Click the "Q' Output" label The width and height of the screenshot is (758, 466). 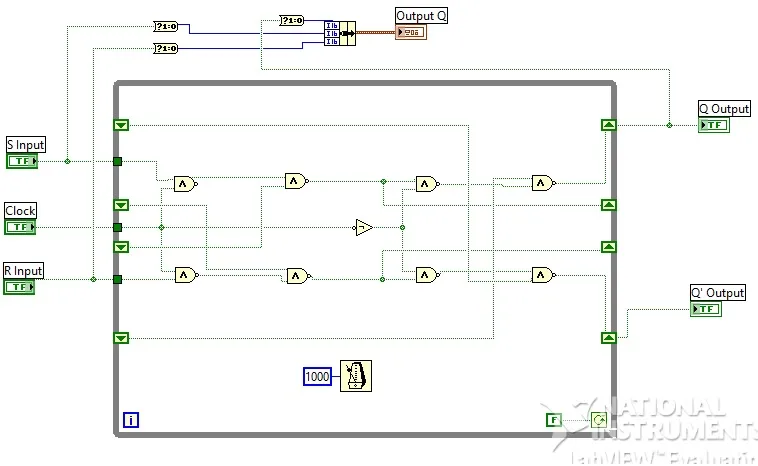tap(717, 292)
